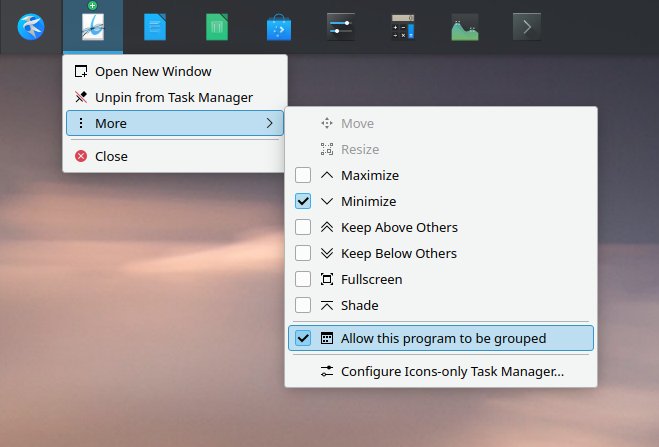Open the Discover software store icon
Screen dimensions: 659x447
tap(279, 28)
